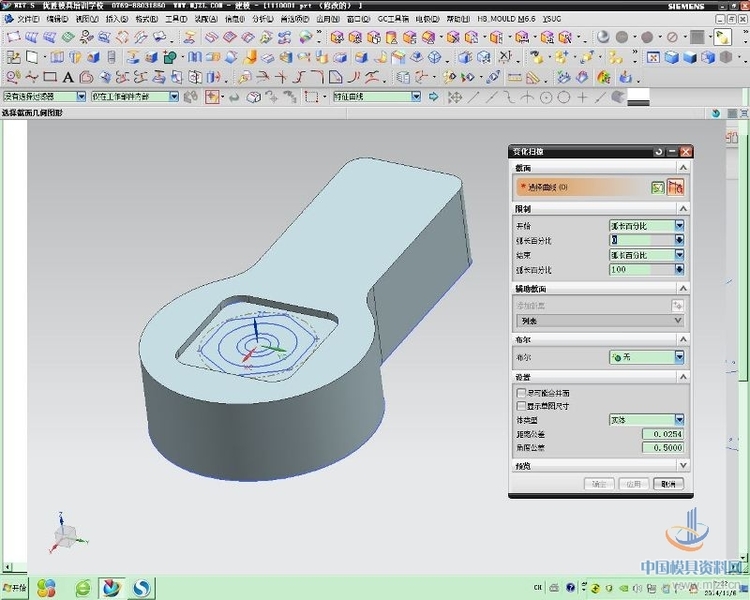Open the Windows Start button

click(x=15, y=588)
